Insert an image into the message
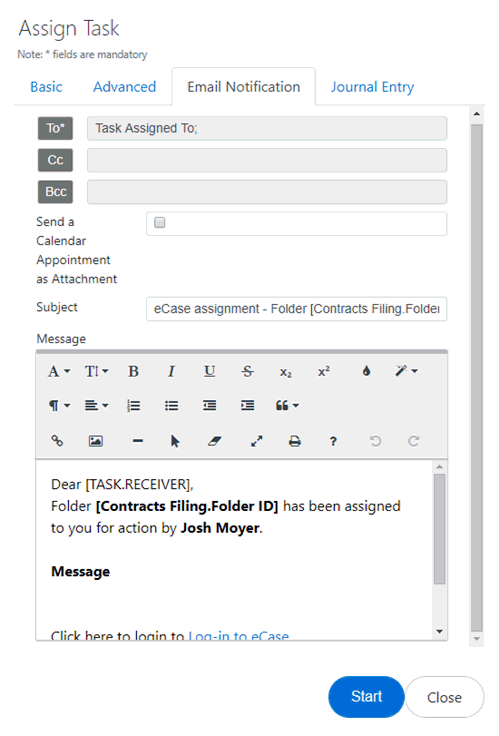Image resolution: width=499 pixels, height=736 pixels. [x=96, y=441]
